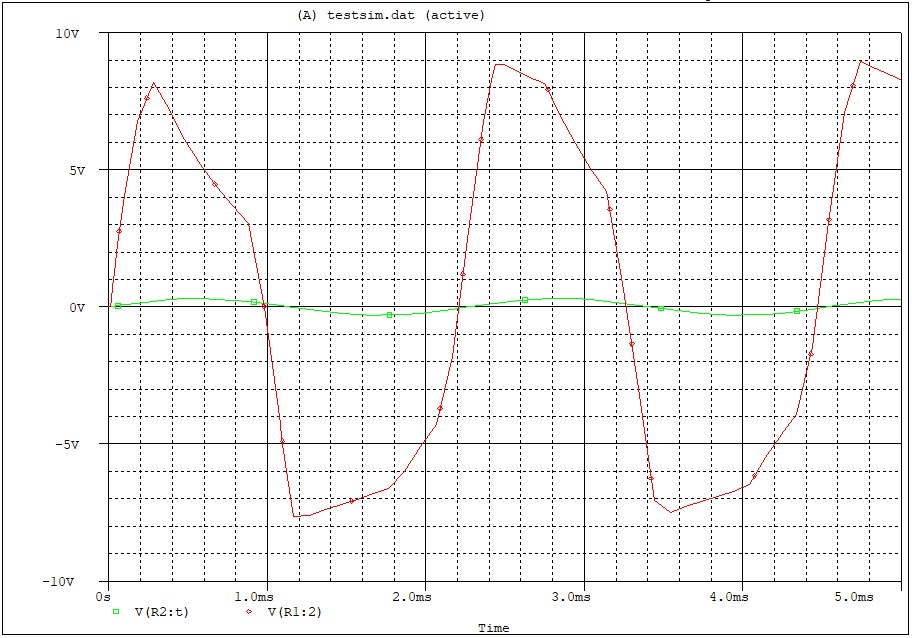Click the 10V Y-axis label
Screen dimensions: 912x638
click(x=67, y=33)
